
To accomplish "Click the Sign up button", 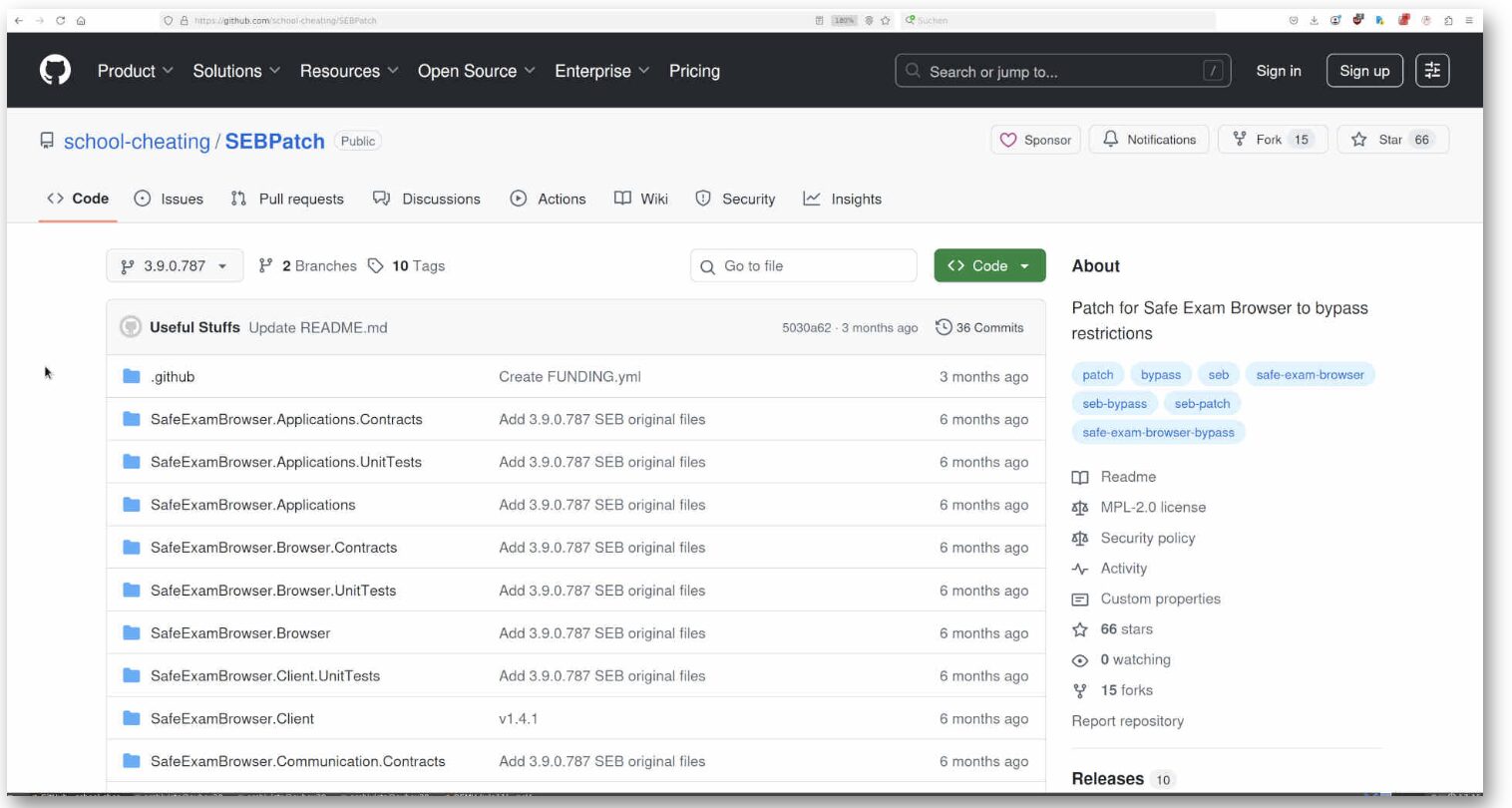I will coord(1364,71).
